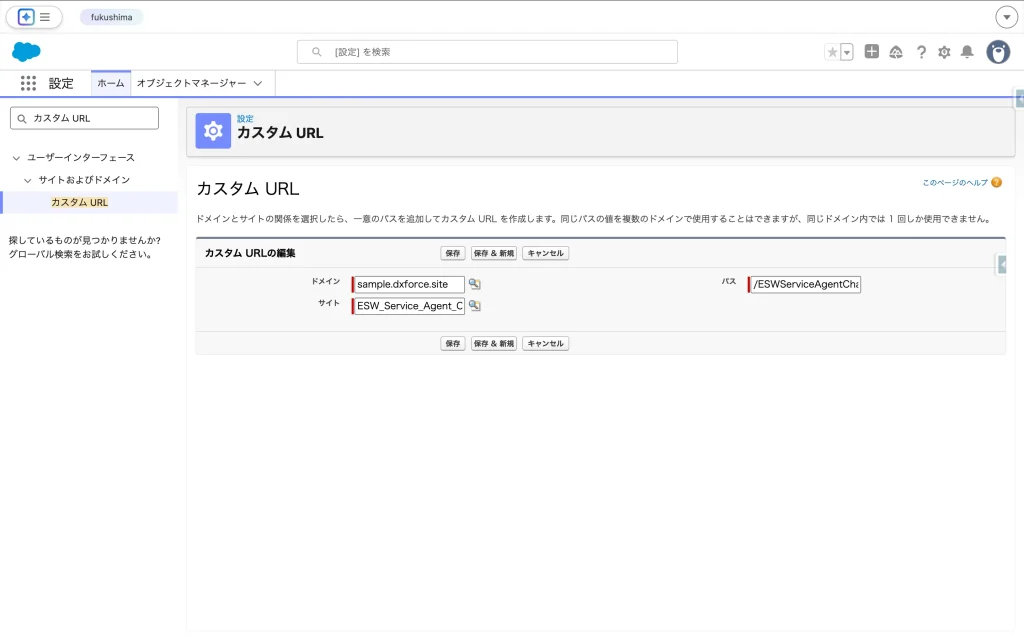Open the このページのヘルプ link
Image resolution: width=1024 pixels, height=640 pixels.
pyautogui.click(x=954, y=183)
